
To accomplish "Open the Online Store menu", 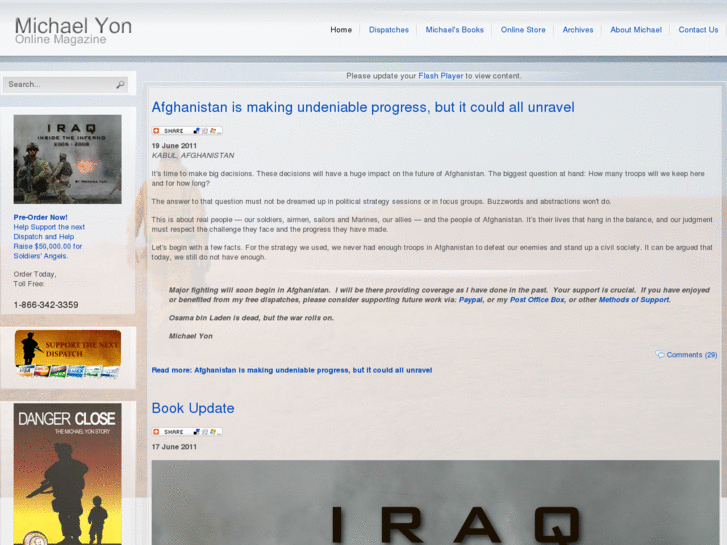I will [x=523, y=30].
